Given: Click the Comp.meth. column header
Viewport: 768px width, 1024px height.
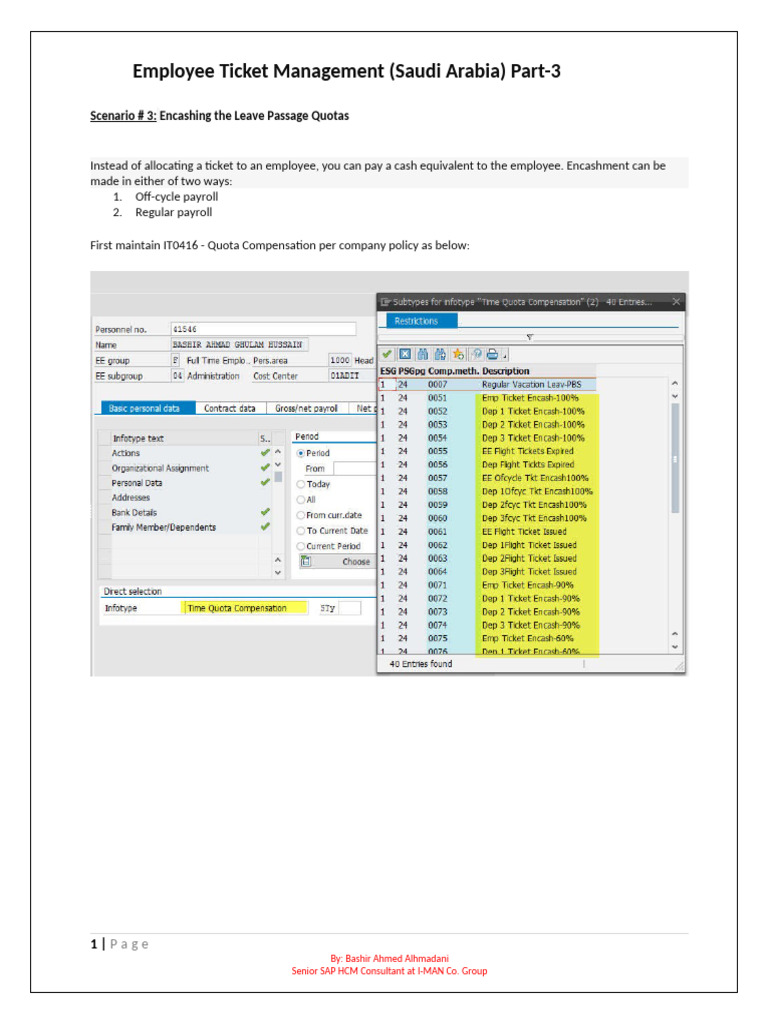Looking at the screenshot, I should [x=452, y=371].
